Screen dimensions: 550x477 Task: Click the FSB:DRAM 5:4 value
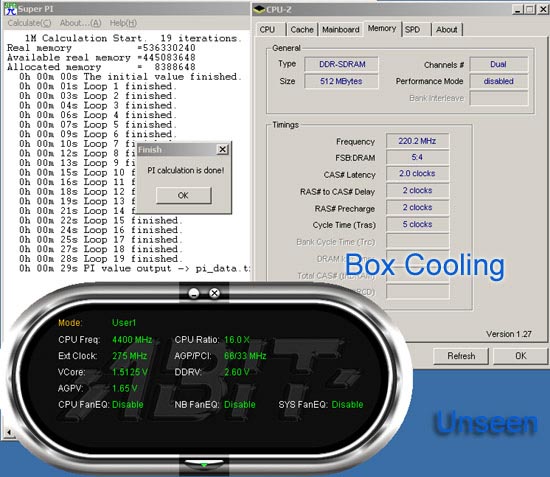(417, 157)
